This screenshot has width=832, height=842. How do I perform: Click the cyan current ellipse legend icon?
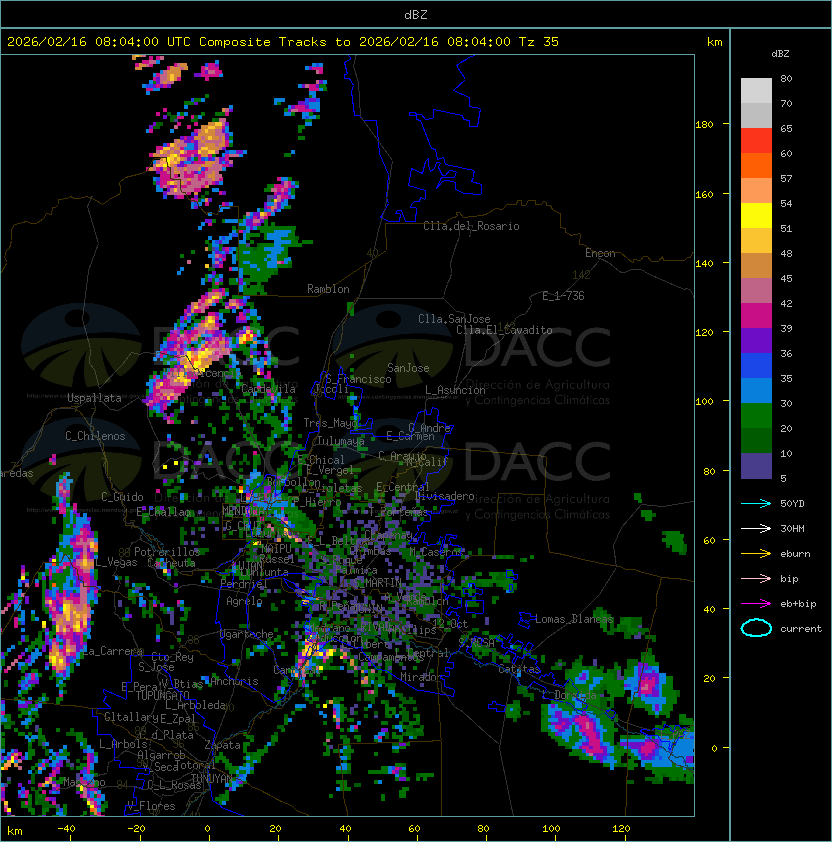(x=756, y=628)
